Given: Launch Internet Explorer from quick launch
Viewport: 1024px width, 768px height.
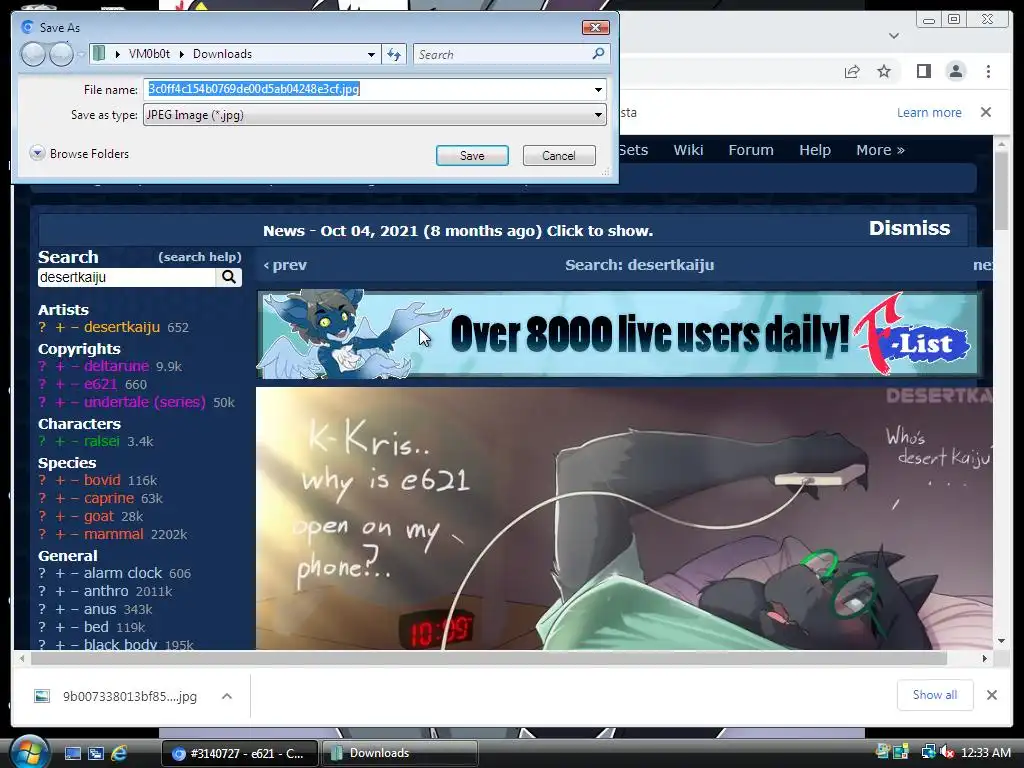Looking at the screenshot, I should coord(119,754).
